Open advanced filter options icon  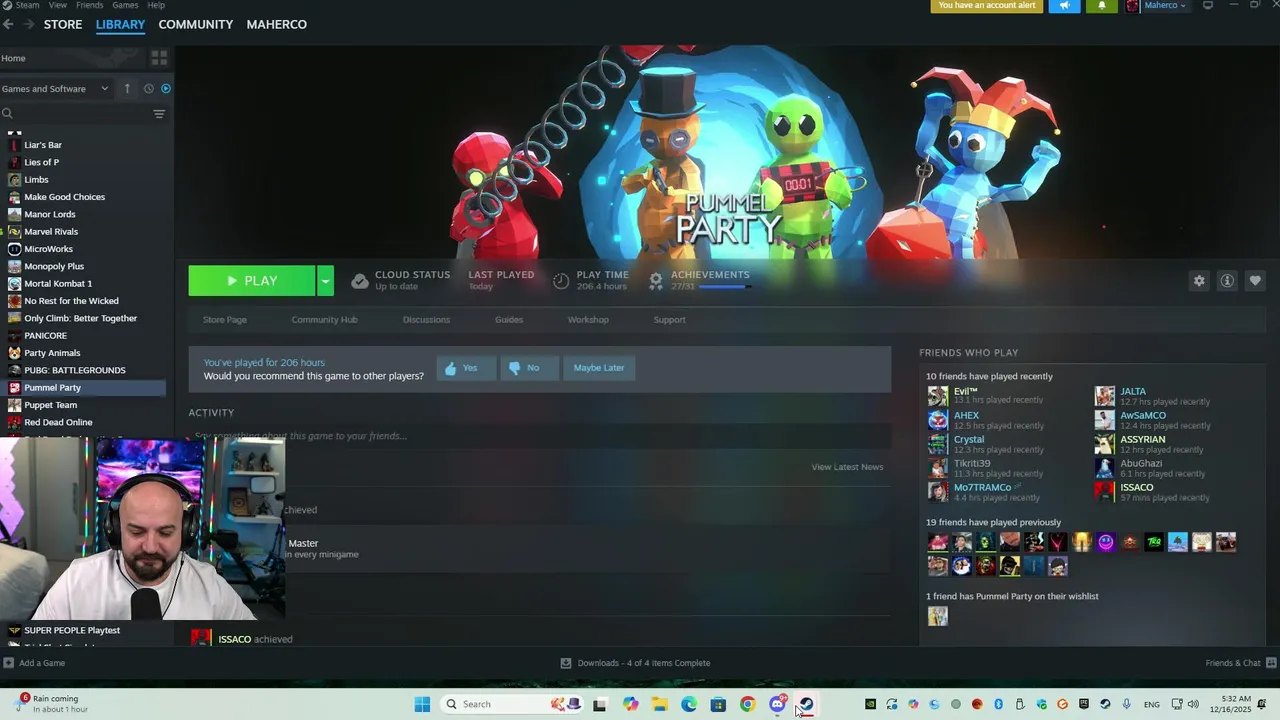click(159, 114)
